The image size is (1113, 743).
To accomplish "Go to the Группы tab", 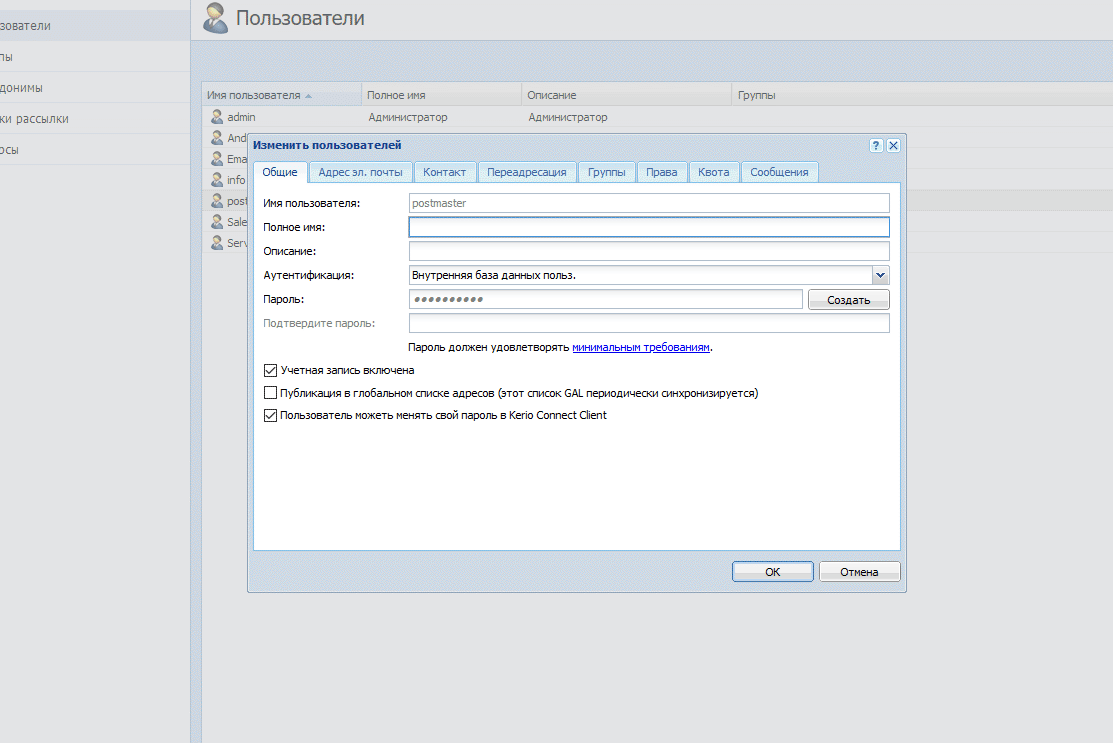I will point(607,172).
